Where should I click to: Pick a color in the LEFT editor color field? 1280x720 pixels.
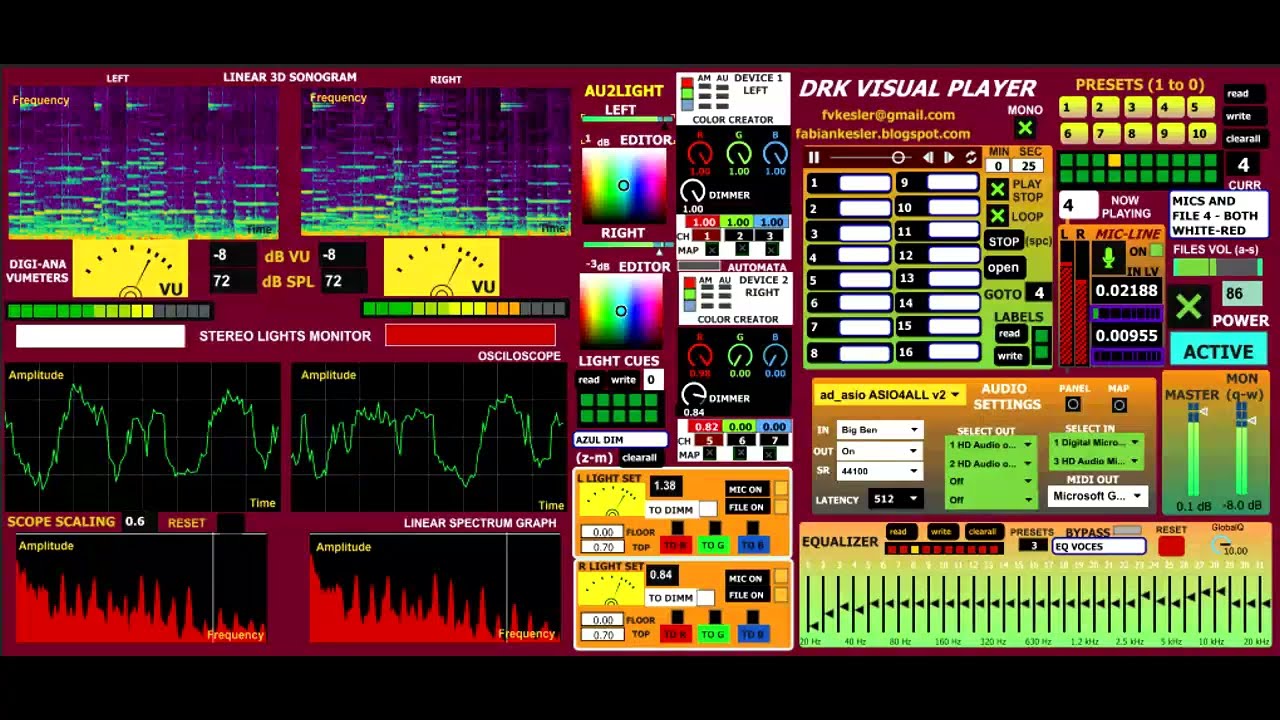(x=622, y=186)
